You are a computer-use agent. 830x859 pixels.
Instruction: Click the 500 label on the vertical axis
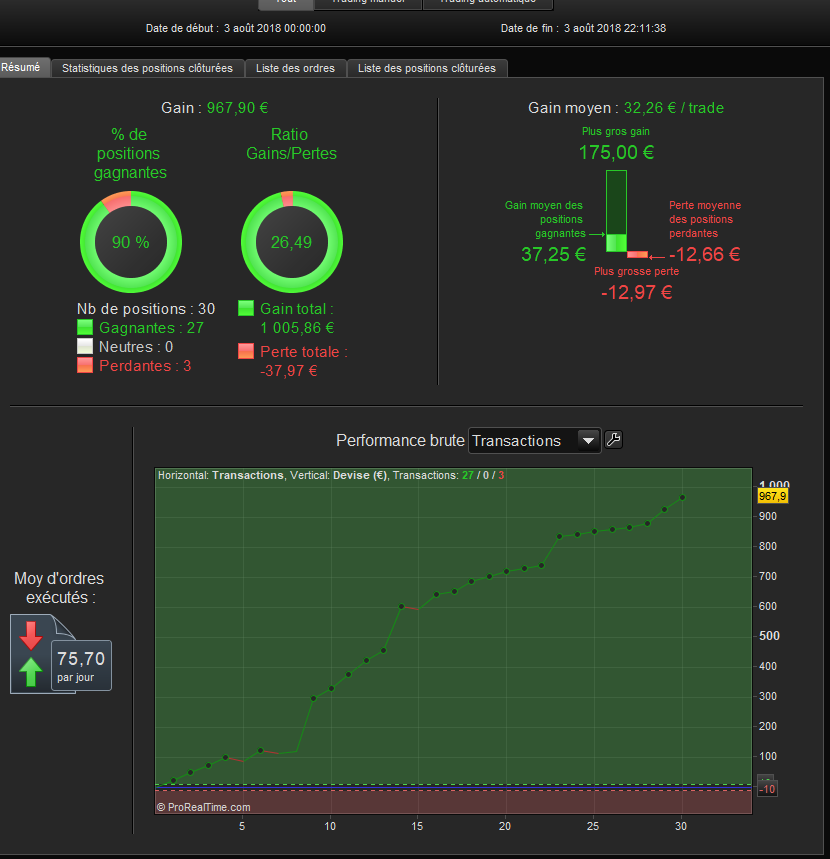769,636
